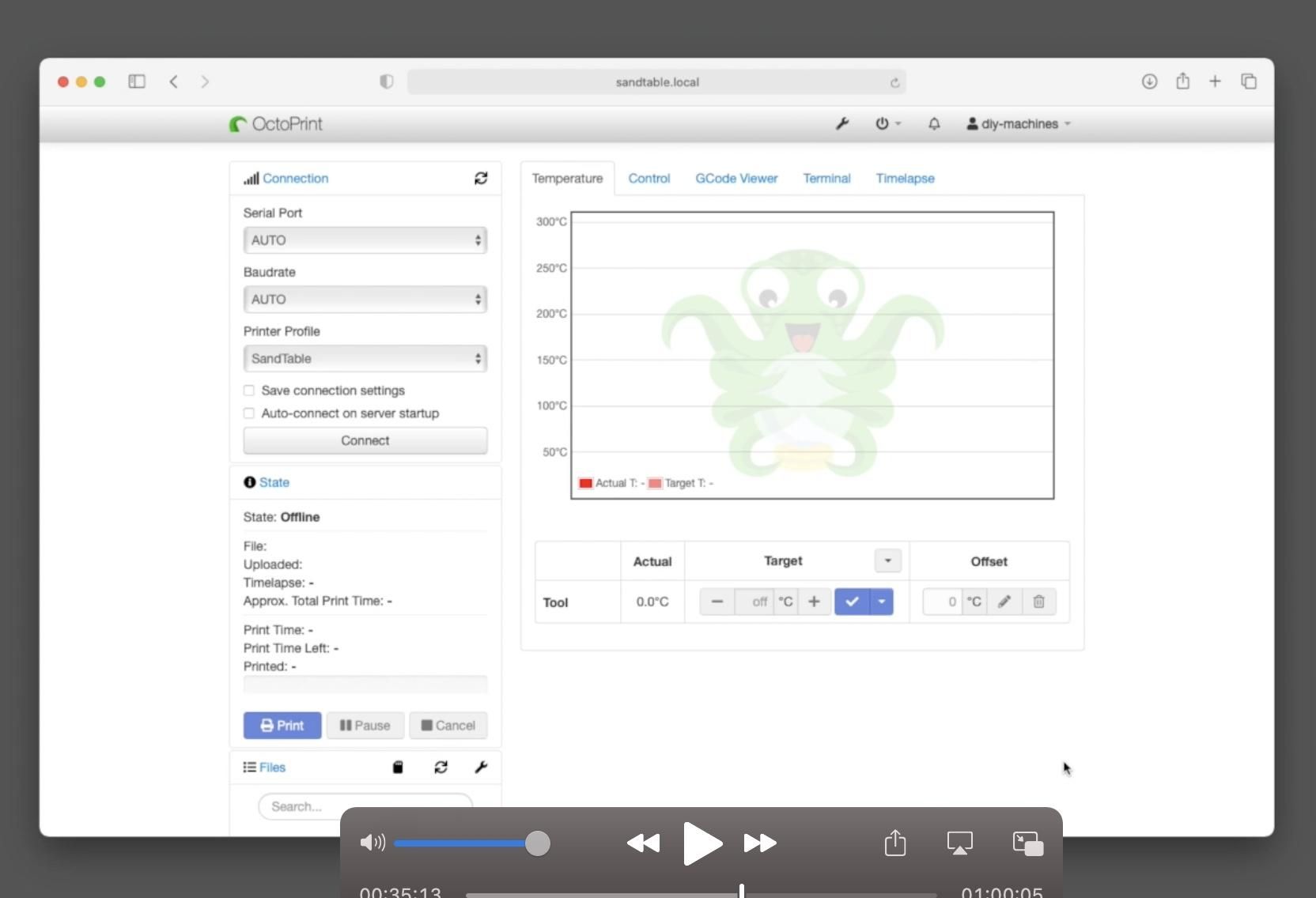Screen dimensions: 1316x898
Task: Enable Auto-connect on server startup
Action: (249, 413)
